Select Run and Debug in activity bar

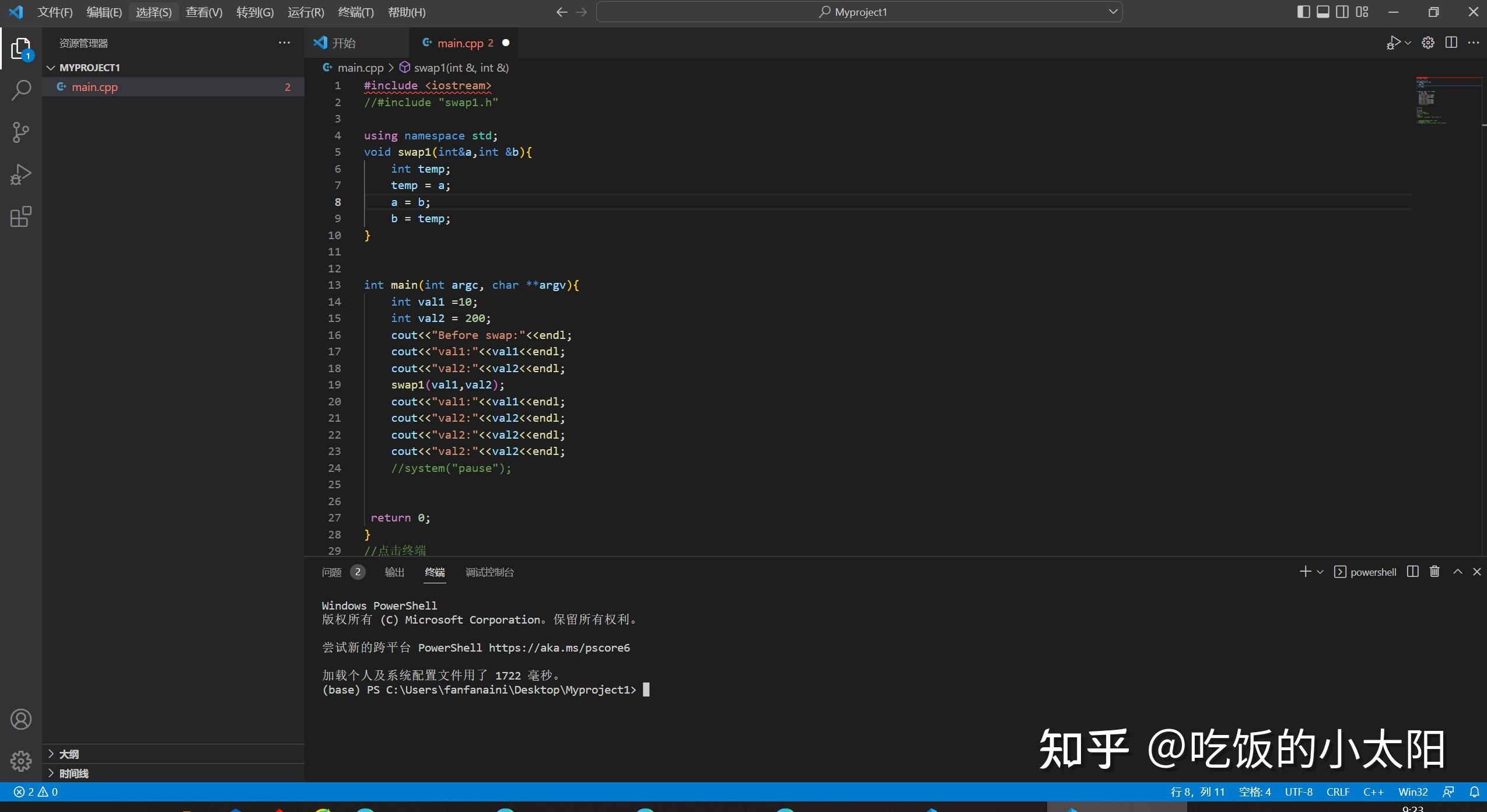click(x=21, y=174)
